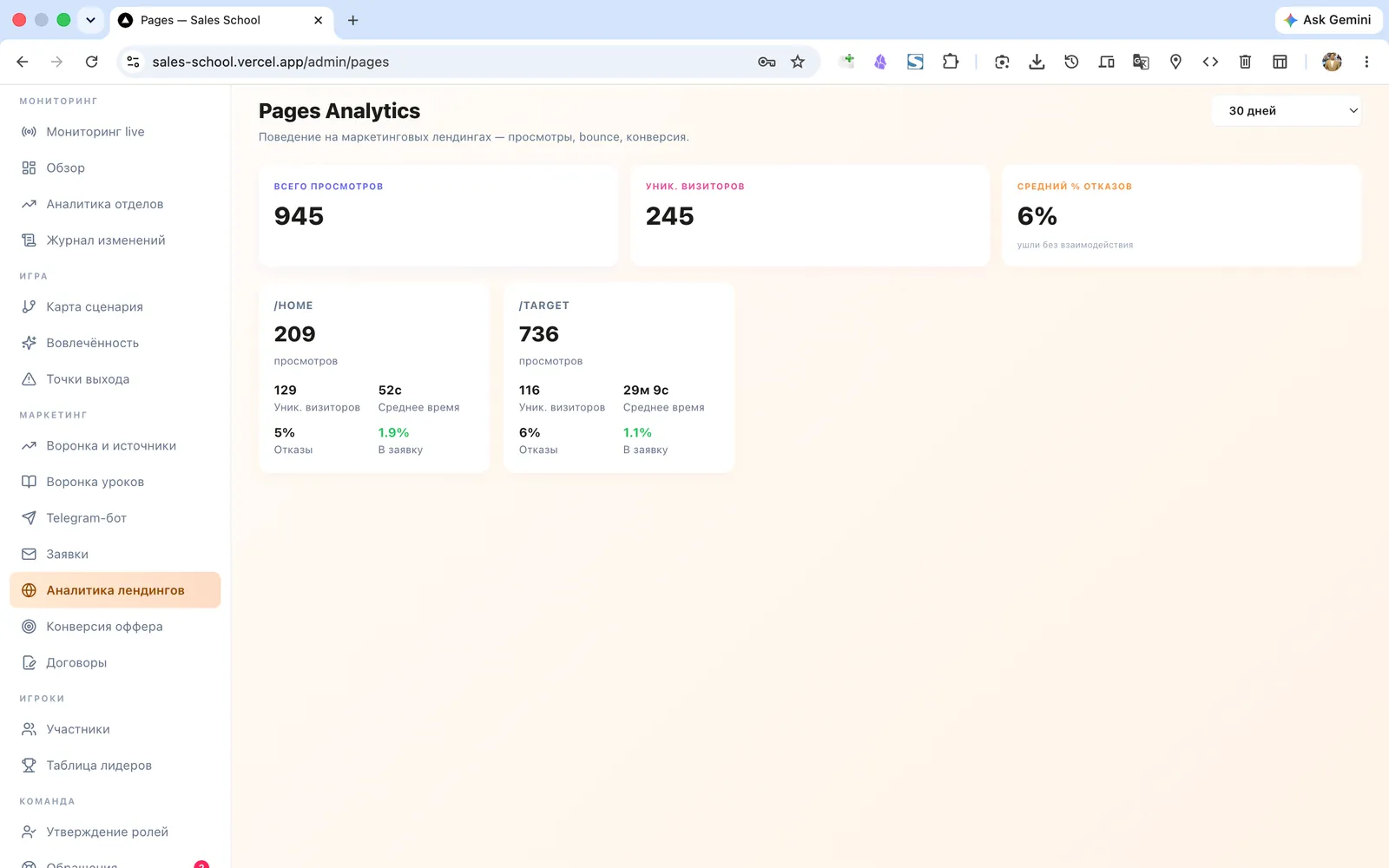This screenshot has width=1389, height=868.
Task: Click the code brackets extension icon
Action: point(1210,62)
